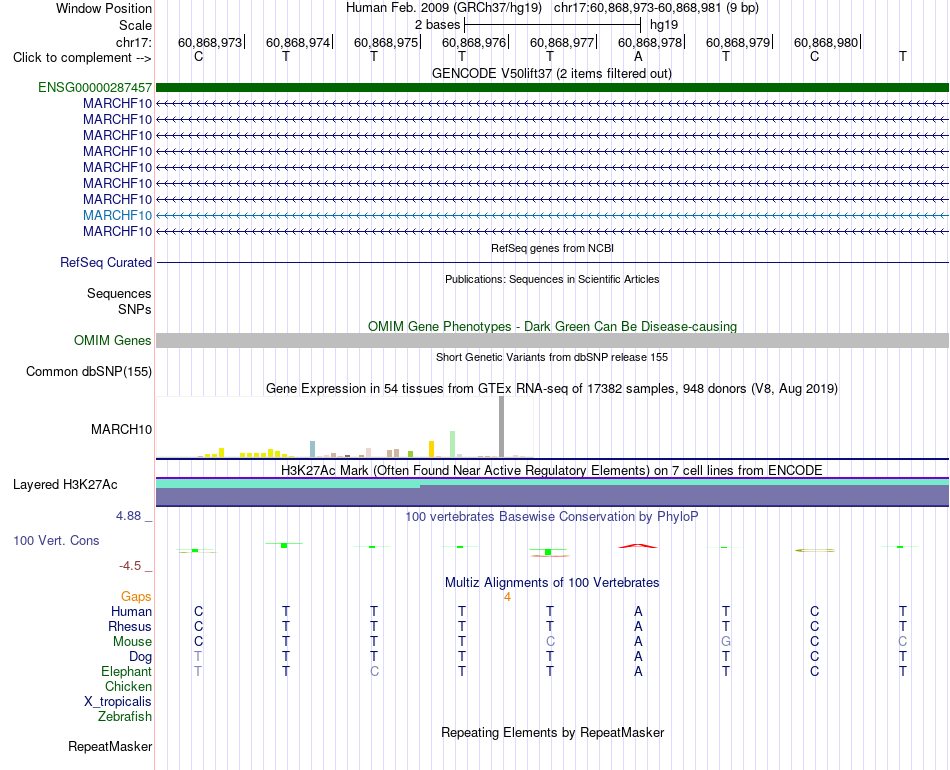Click the gray OMIM Genes bar

(552, 340)
